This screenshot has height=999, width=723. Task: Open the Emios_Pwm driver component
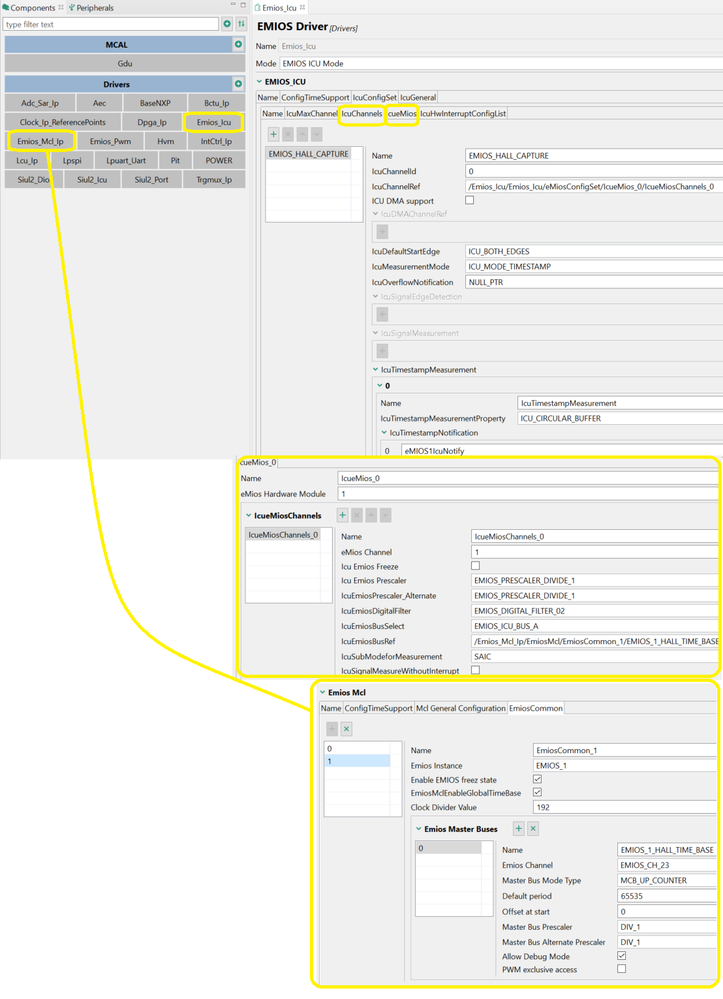[110, 141]
